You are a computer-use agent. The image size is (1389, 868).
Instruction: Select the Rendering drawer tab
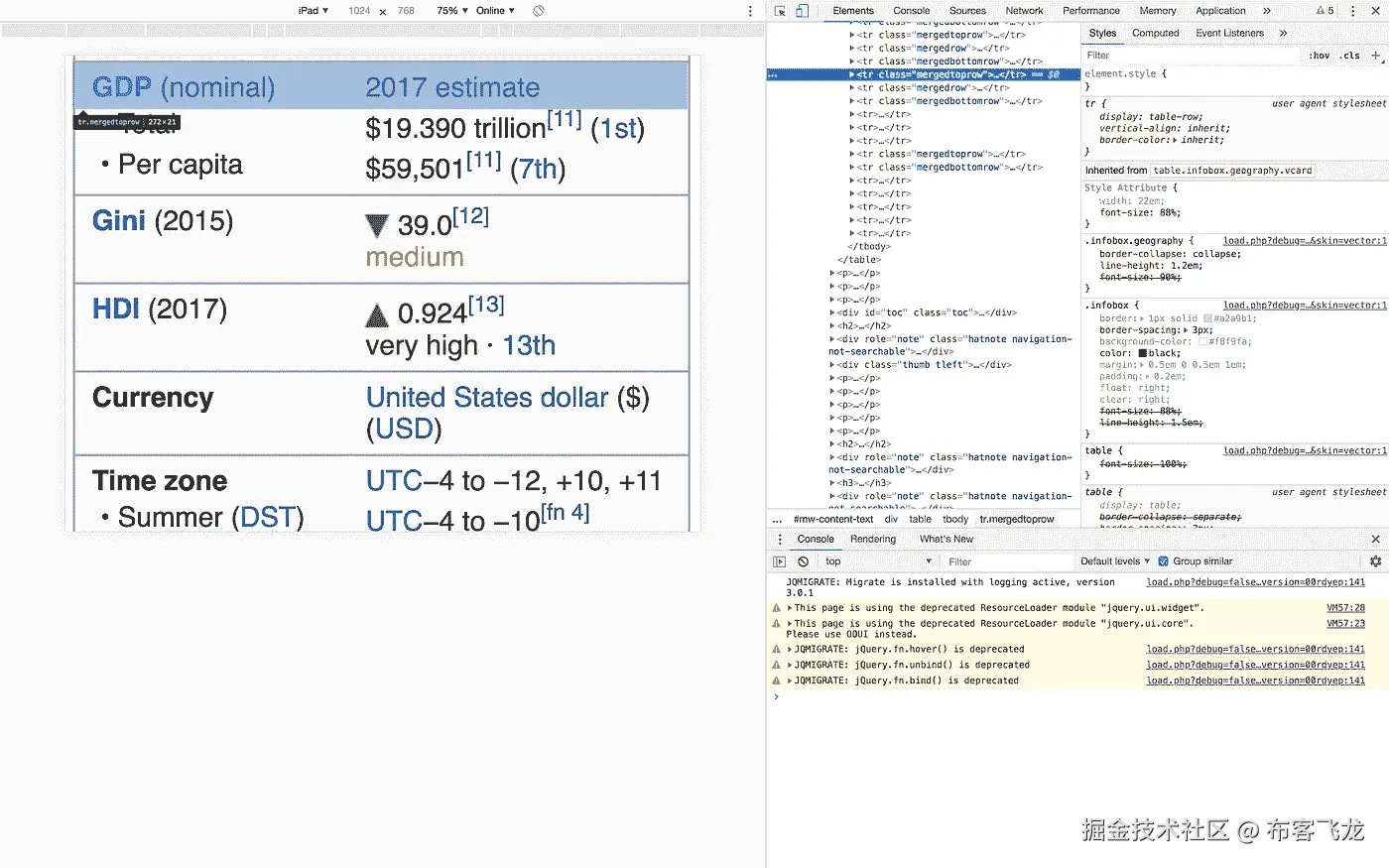873,539
